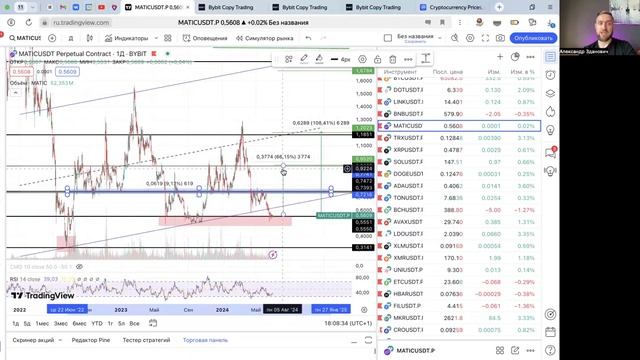Expand the Без названия layout dropdown
Screen dimensions: 640x360
(x=440, y=38)
